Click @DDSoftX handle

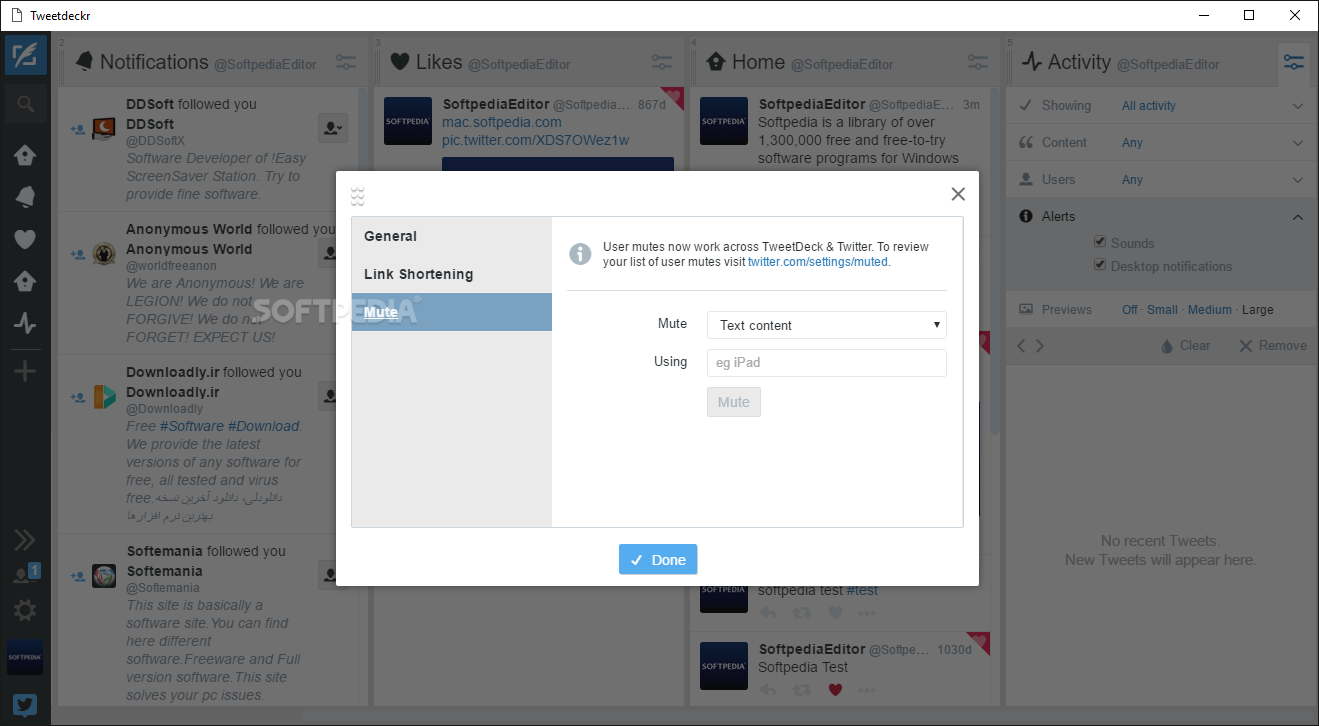[x=155, y=141]
